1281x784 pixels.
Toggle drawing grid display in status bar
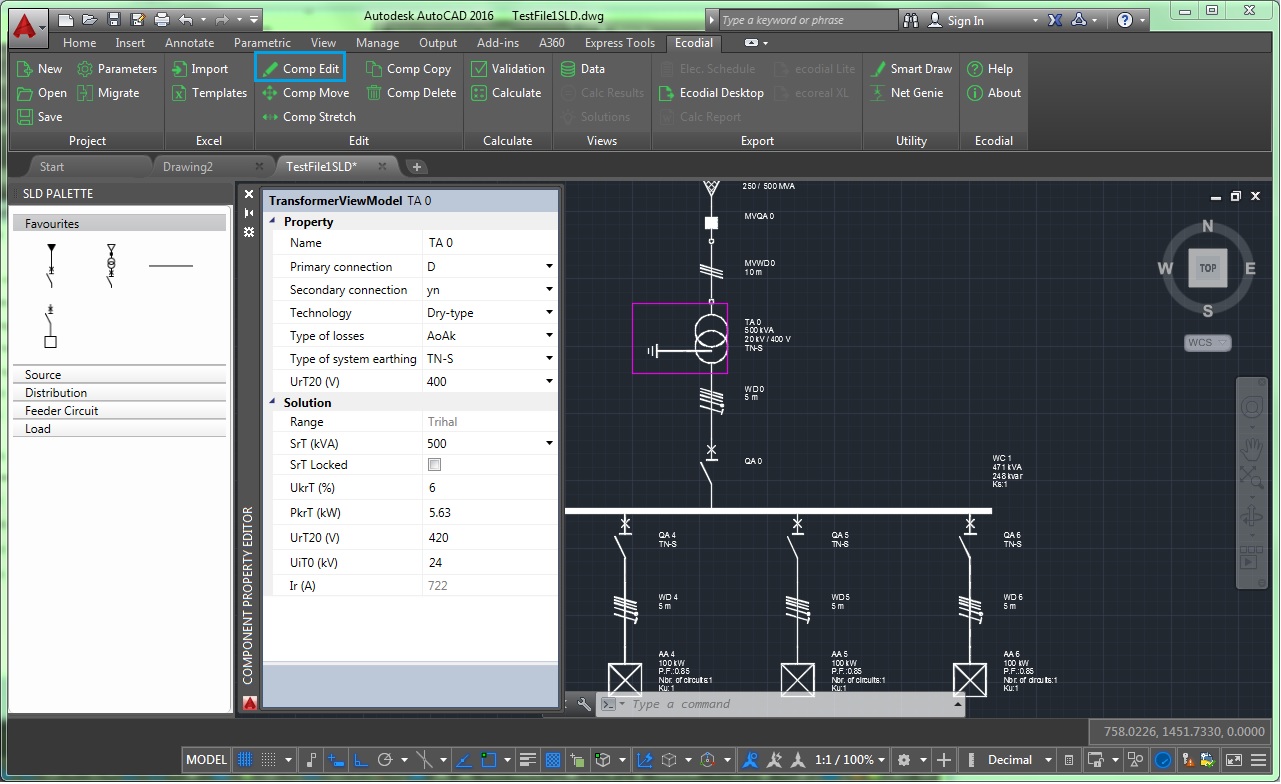coord(244,760)
